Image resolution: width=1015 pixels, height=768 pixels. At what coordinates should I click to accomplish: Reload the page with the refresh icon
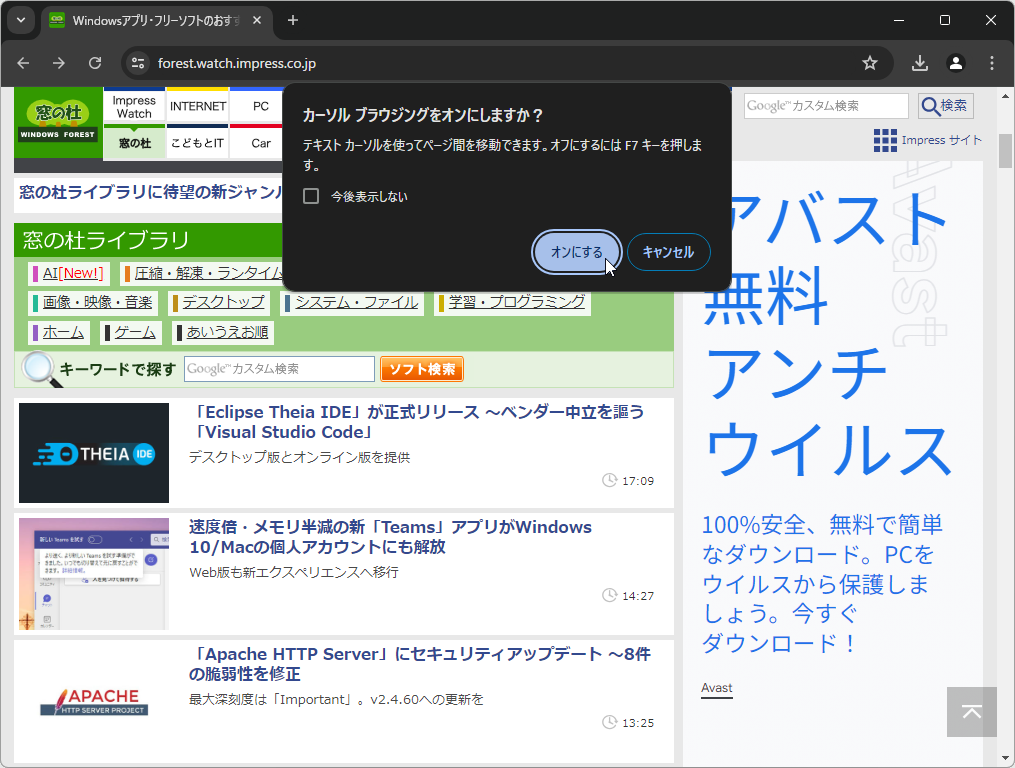(95, 62)
